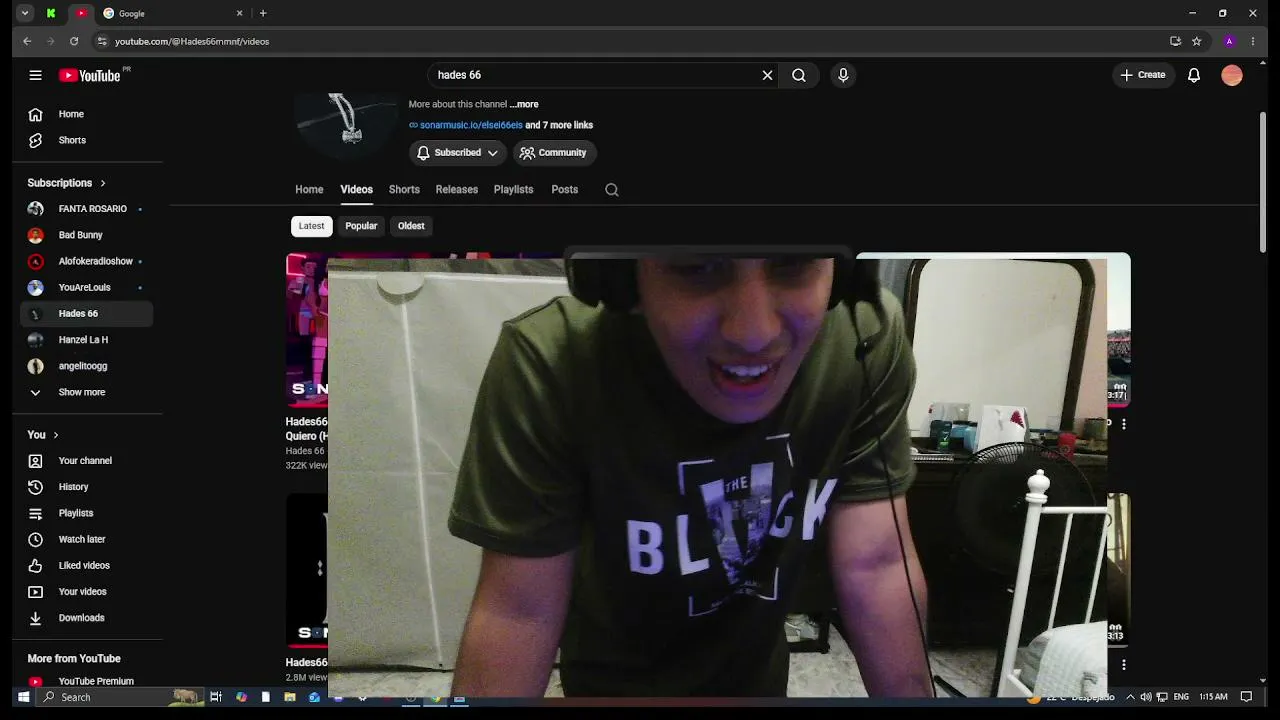
Task: Select the channel Videos tab
Action: tap(356, 189)
